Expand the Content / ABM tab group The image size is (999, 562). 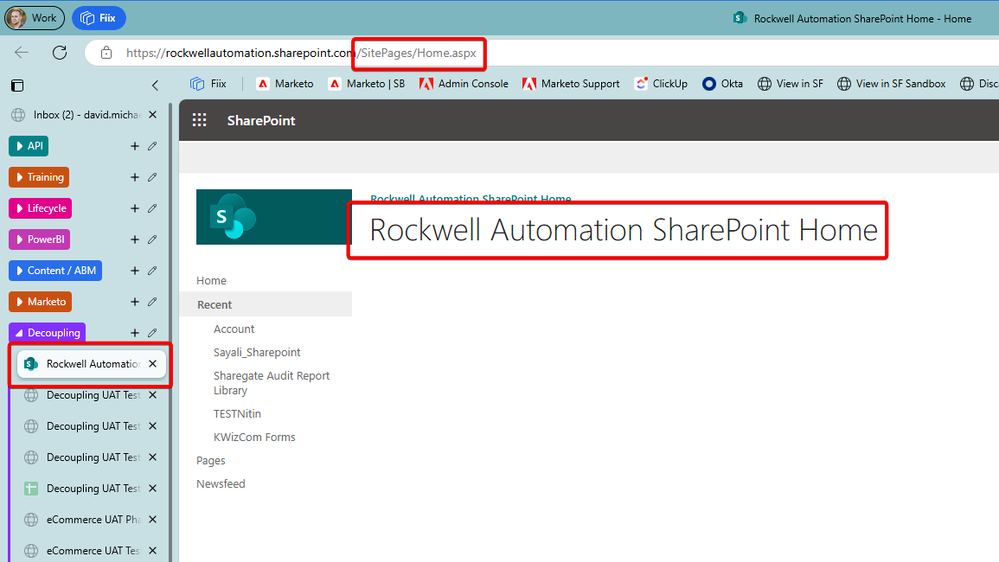pos(55,271)
